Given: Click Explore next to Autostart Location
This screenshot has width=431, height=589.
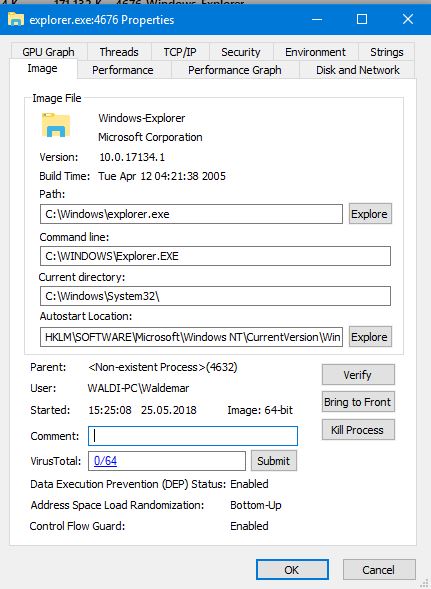Looking at the screenshot, I should click(370, 337).
